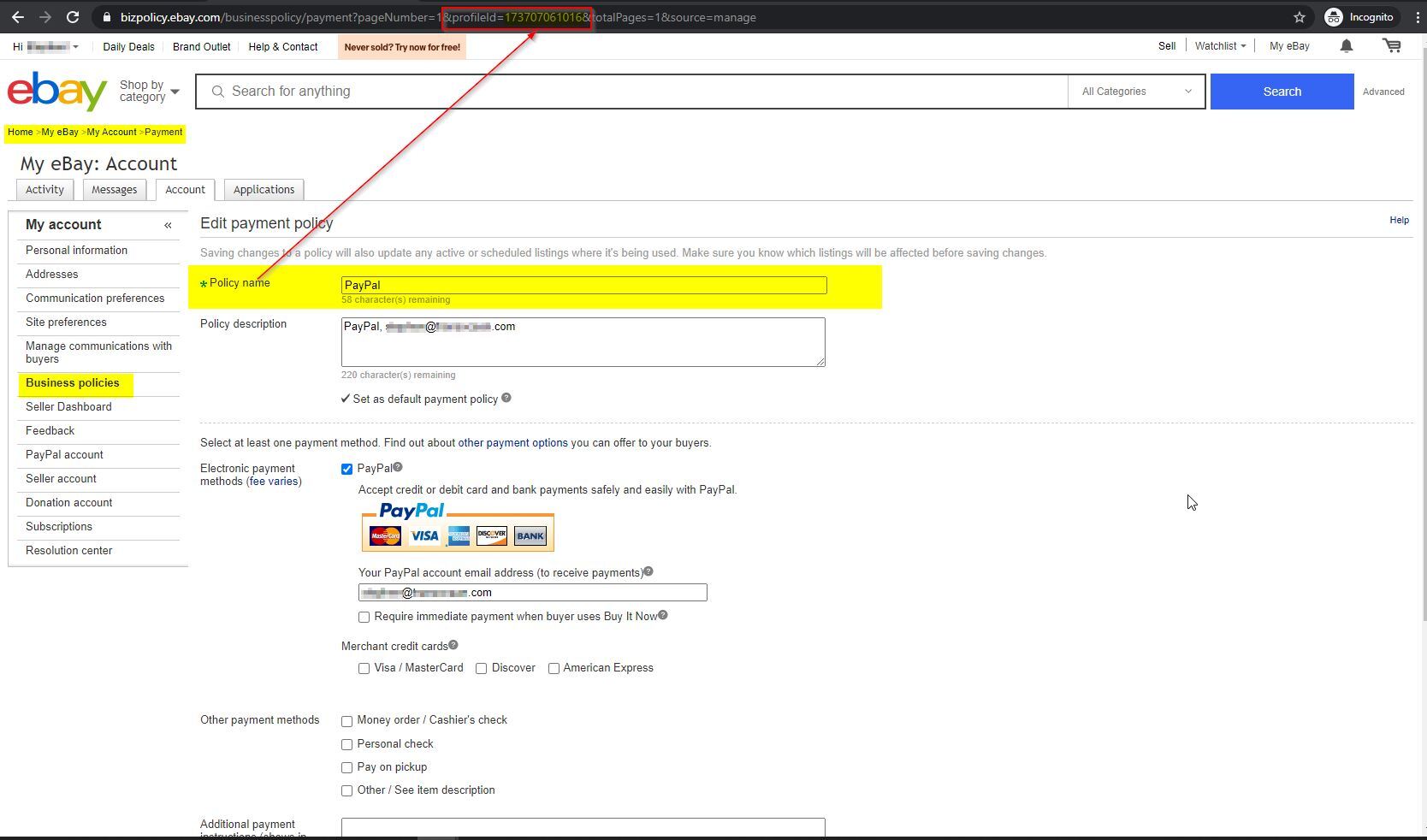The width and height of the screenshot is (1427, 840).
Task: Reload the page with refresh icon
Action: pyautogui.click(x=73, y=17)
